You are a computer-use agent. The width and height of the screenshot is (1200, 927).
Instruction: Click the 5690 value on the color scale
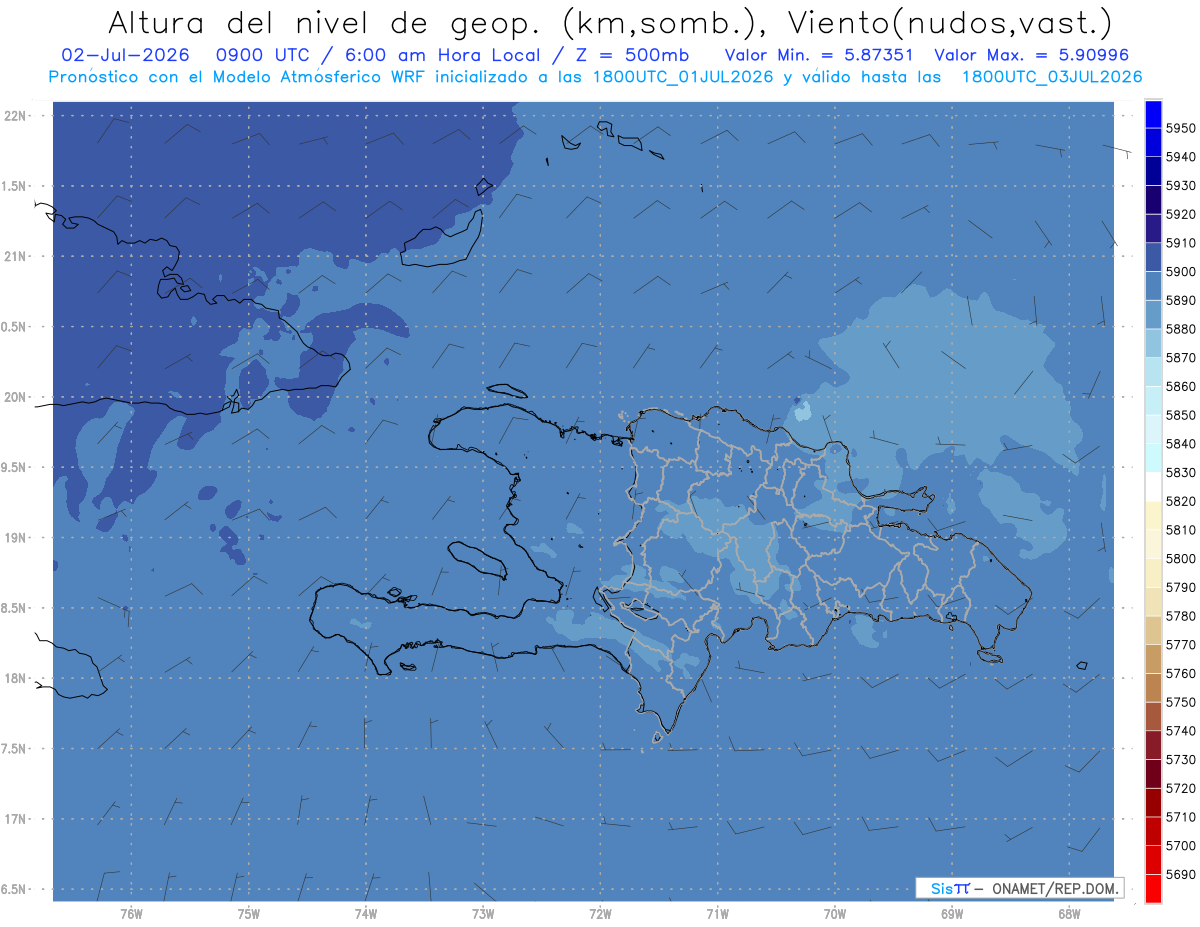[x=1181, y=874]
